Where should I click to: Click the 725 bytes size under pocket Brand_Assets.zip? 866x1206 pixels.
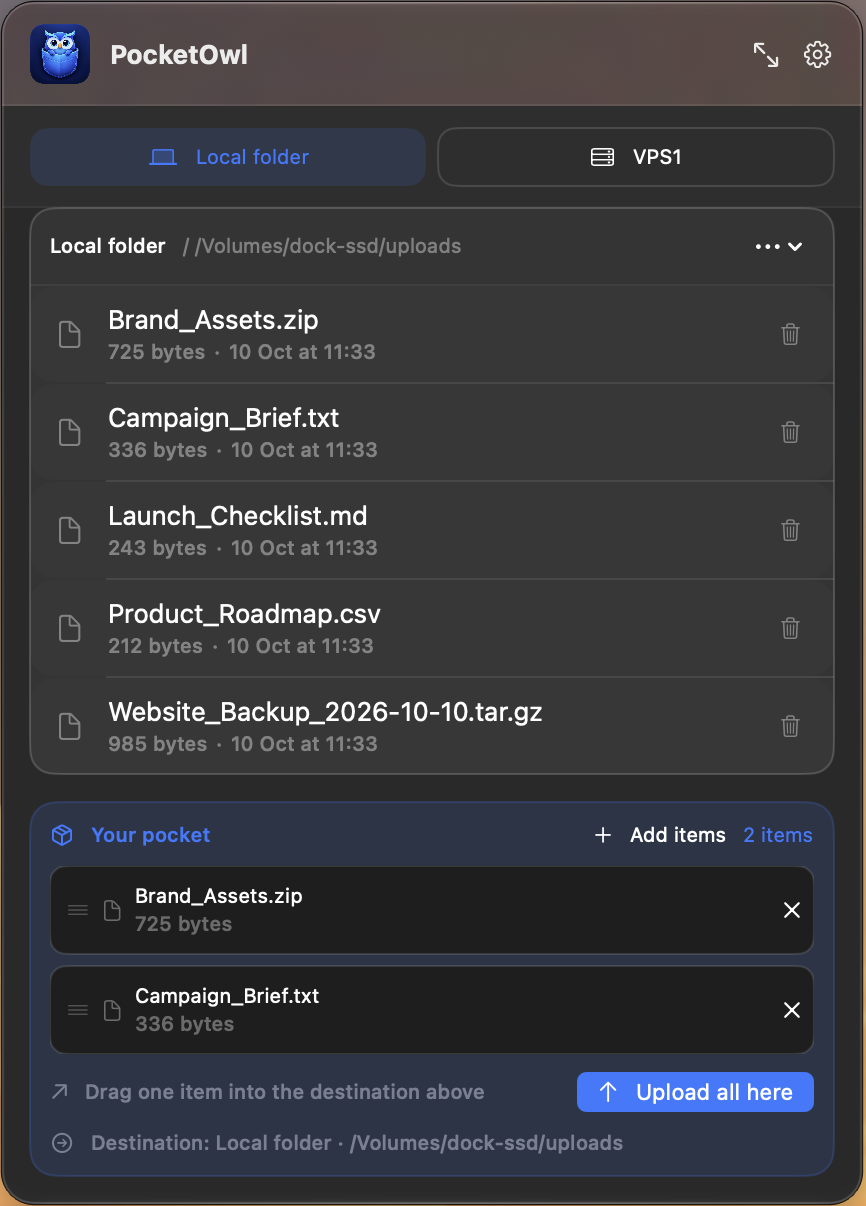tap(183, 924)
